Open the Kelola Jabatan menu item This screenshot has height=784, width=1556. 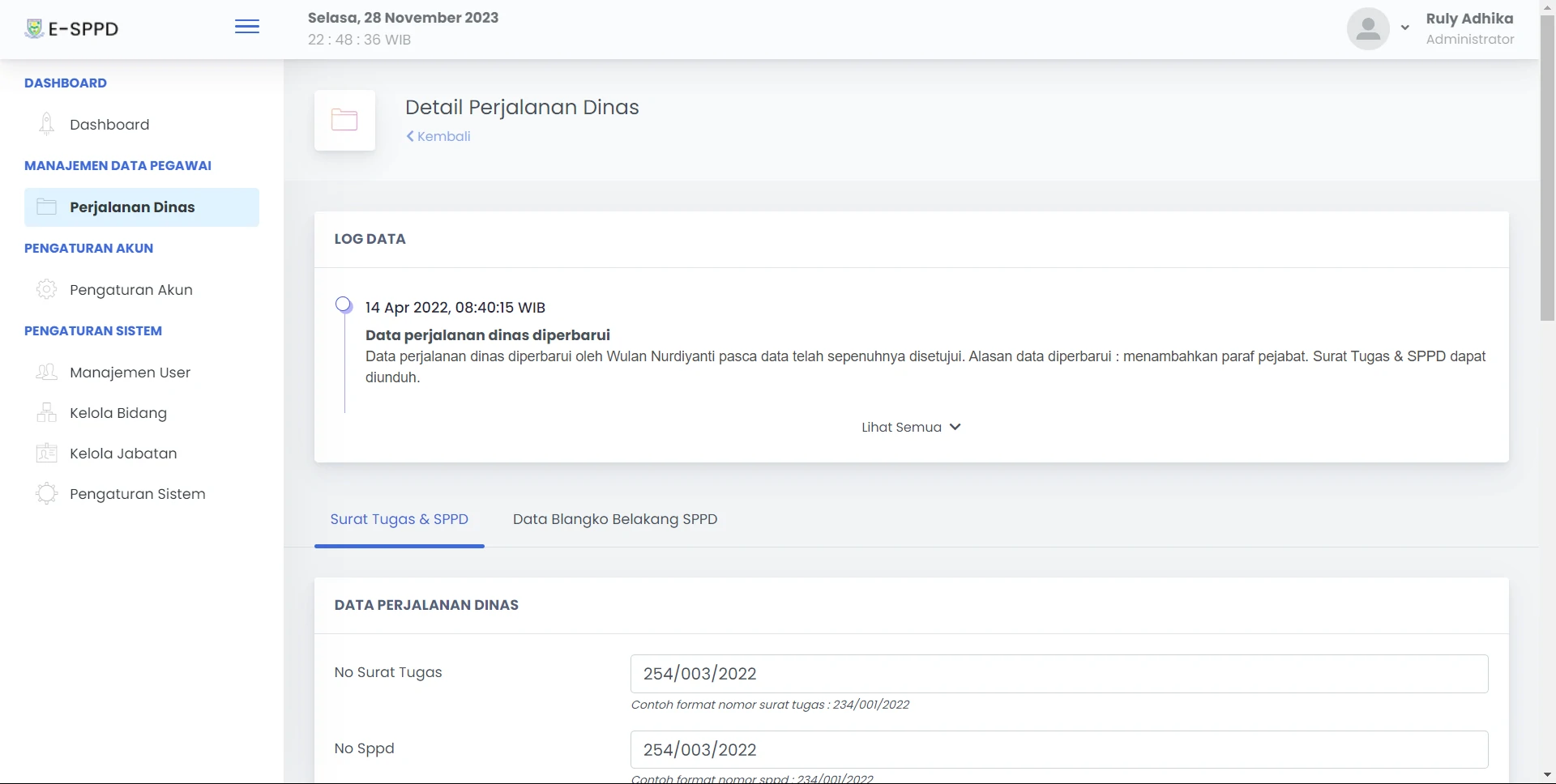[123, 454]
